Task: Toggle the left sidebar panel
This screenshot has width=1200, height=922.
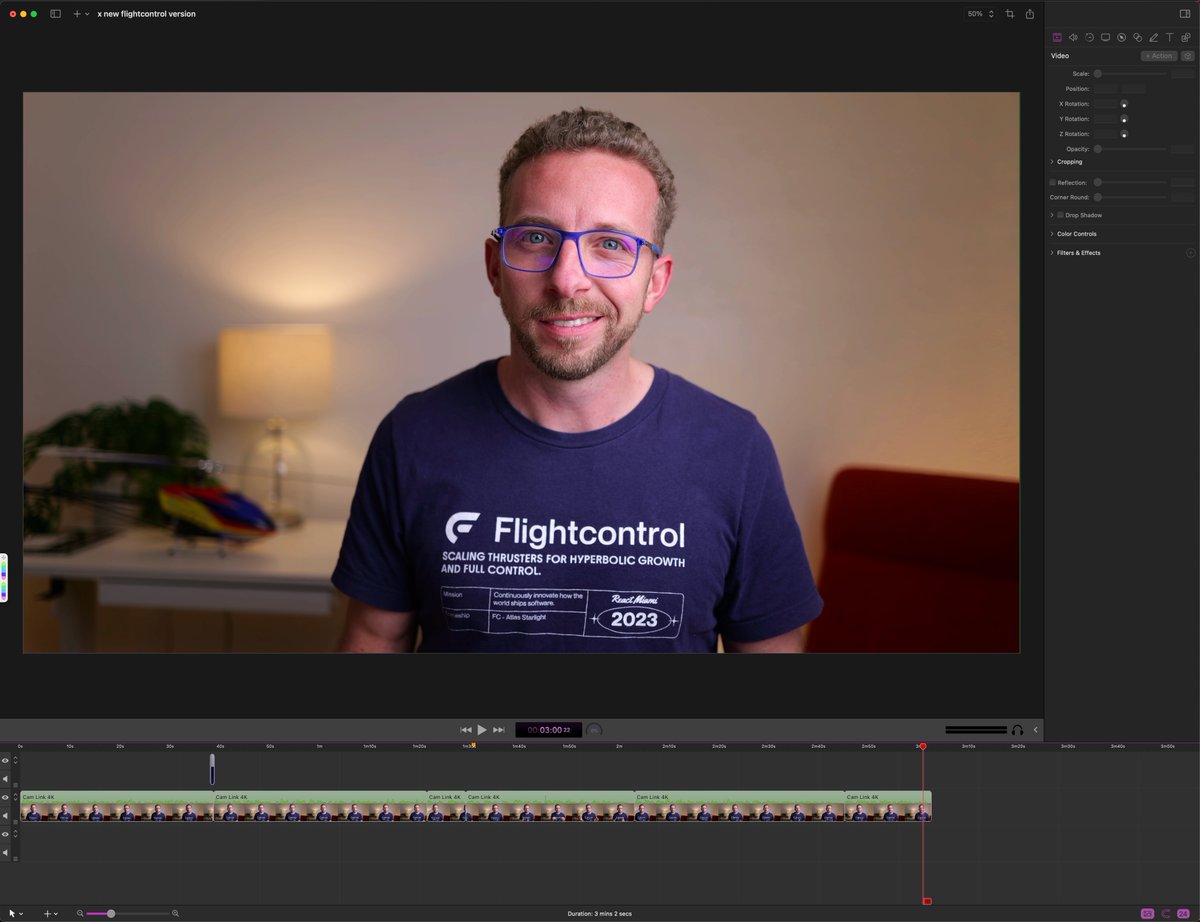Action: pyautogui.click(x=55, y=14)
